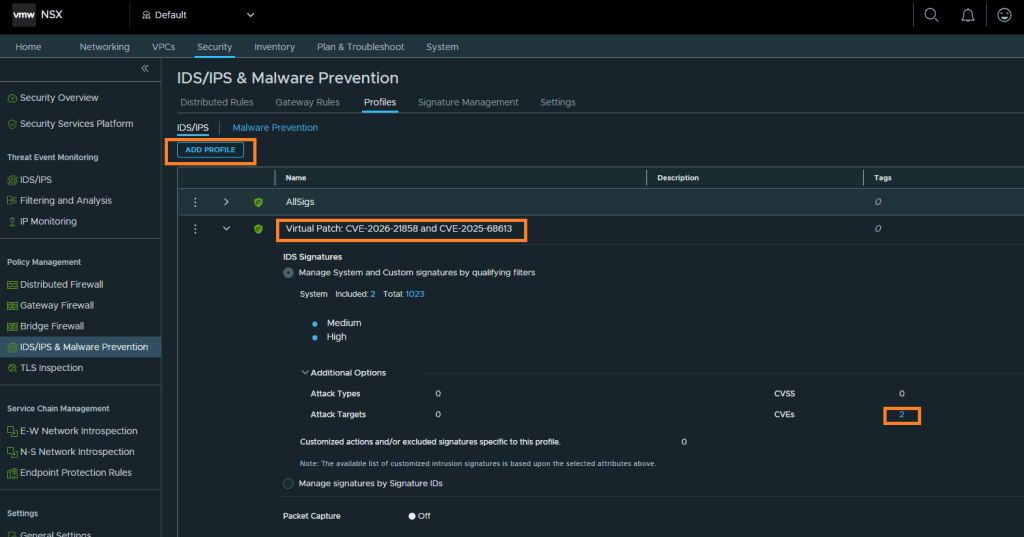
Task: Open TLS Inspection in sidebar
Action: click(x=52, y=368)
